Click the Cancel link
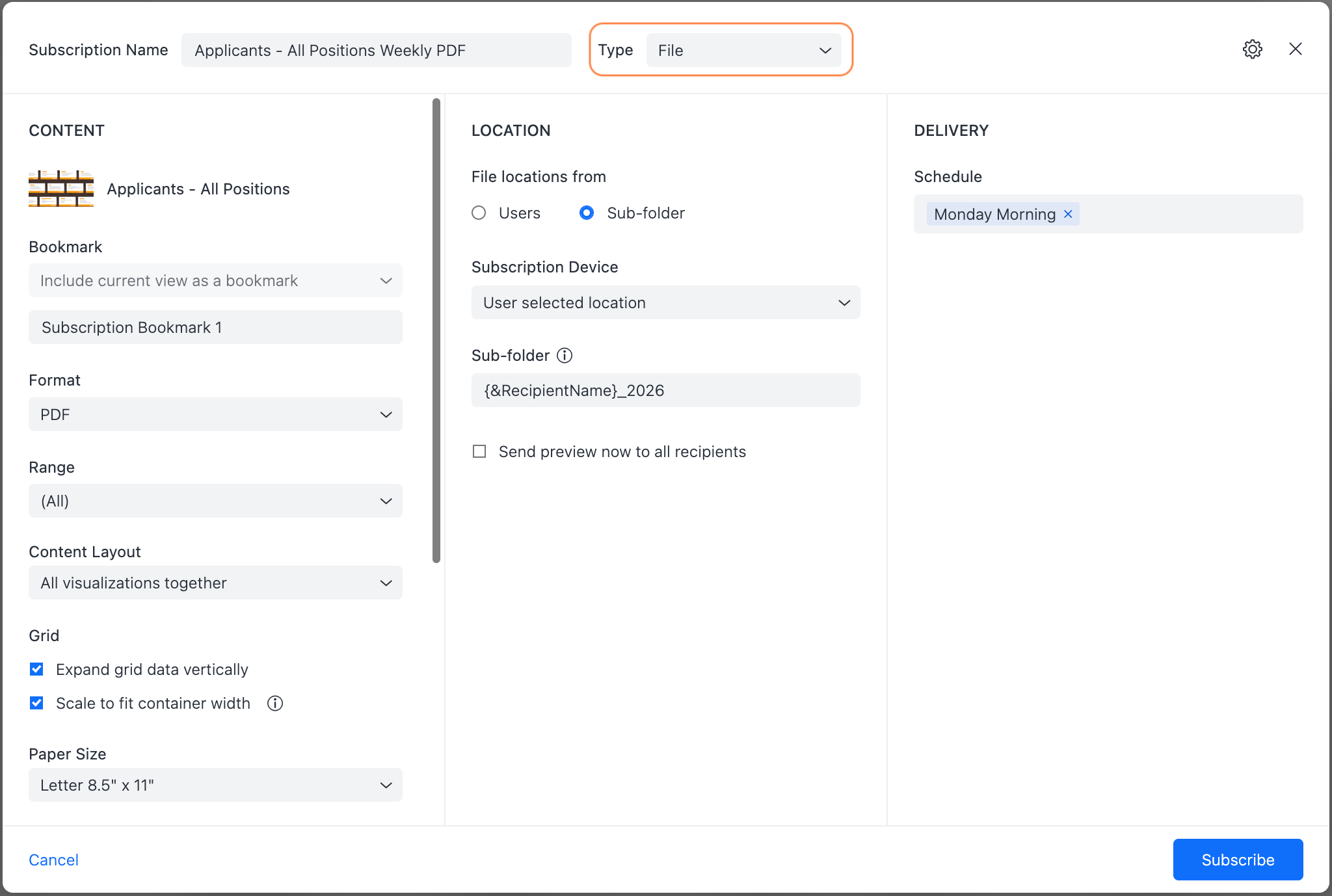The height and width of the screenshot is (896, 1332). (53, 860)
